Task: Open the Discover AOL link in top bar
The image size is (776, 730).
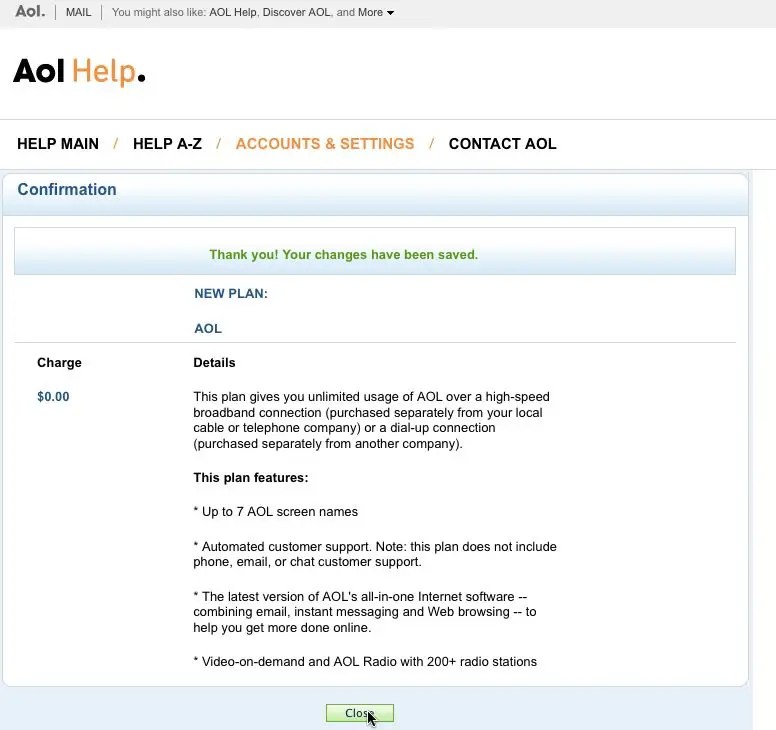Action: click(x=296, y=12)
